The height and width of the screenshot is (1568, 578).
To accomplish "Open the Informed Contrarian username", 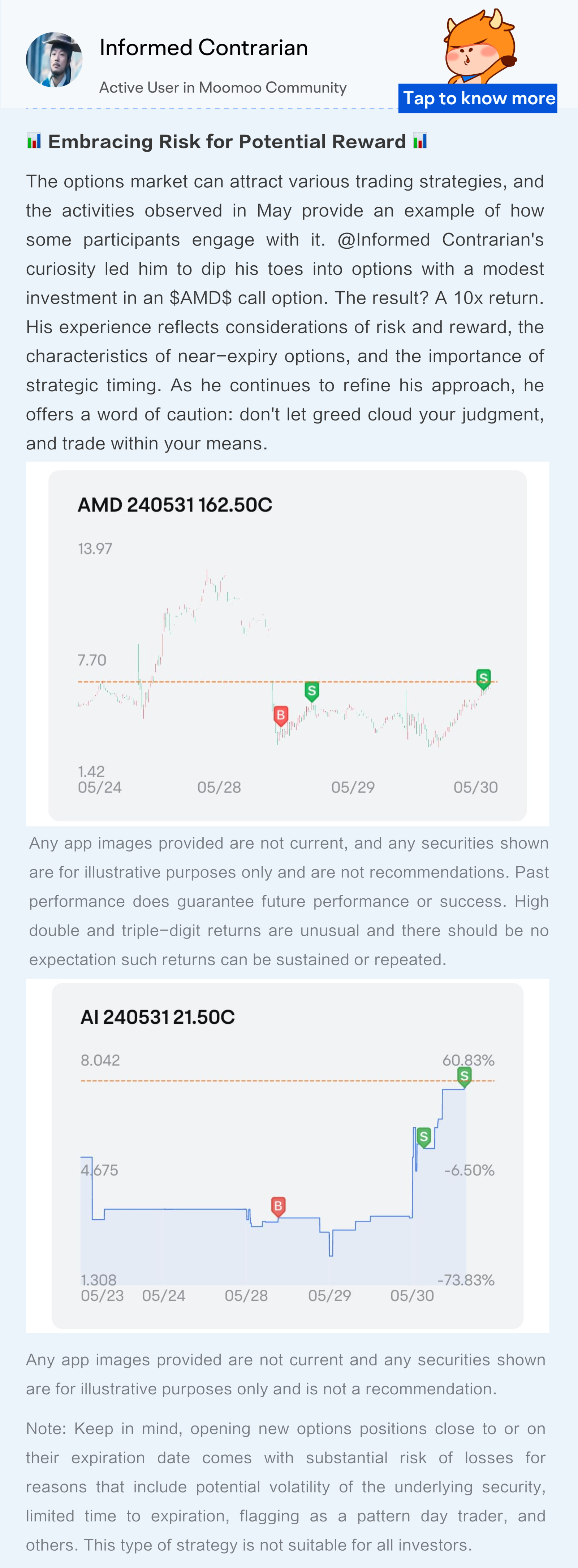I will pos(203,48).
